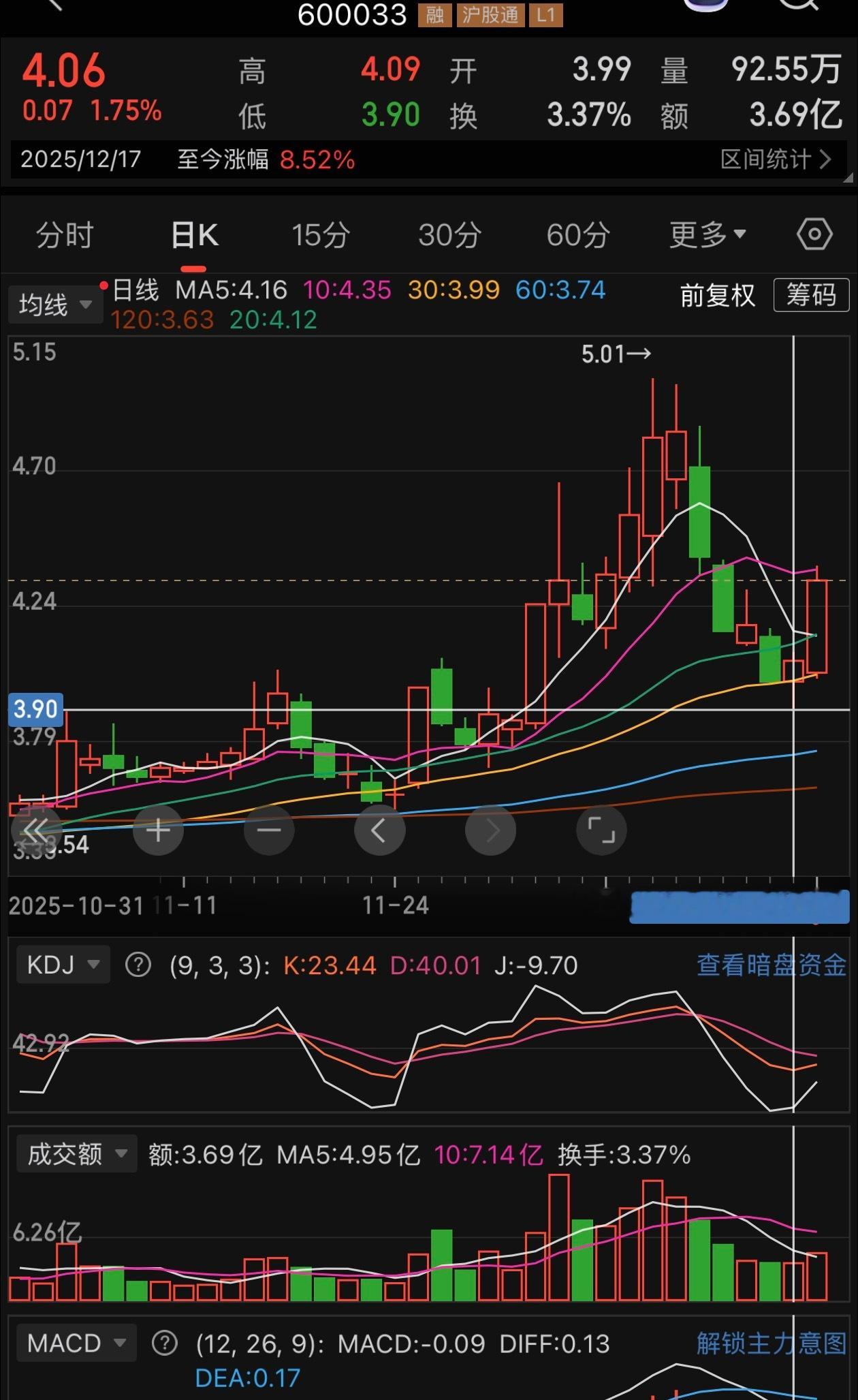
Task: Enter fullscreen chart with the corners icon
Action: 601,830
